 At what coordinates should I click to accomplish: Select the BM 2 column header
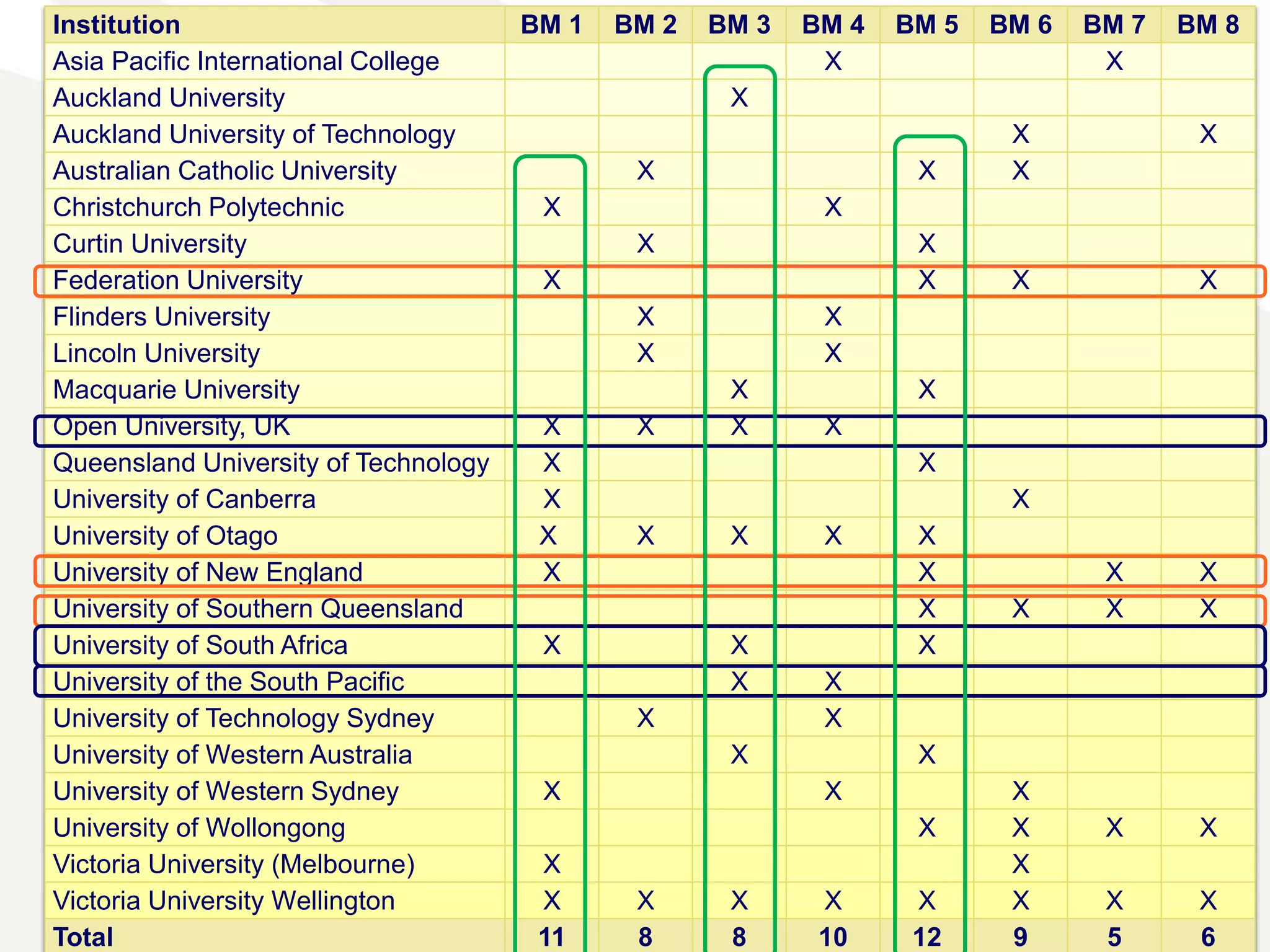pyautogui.click(x=645, y=25)
